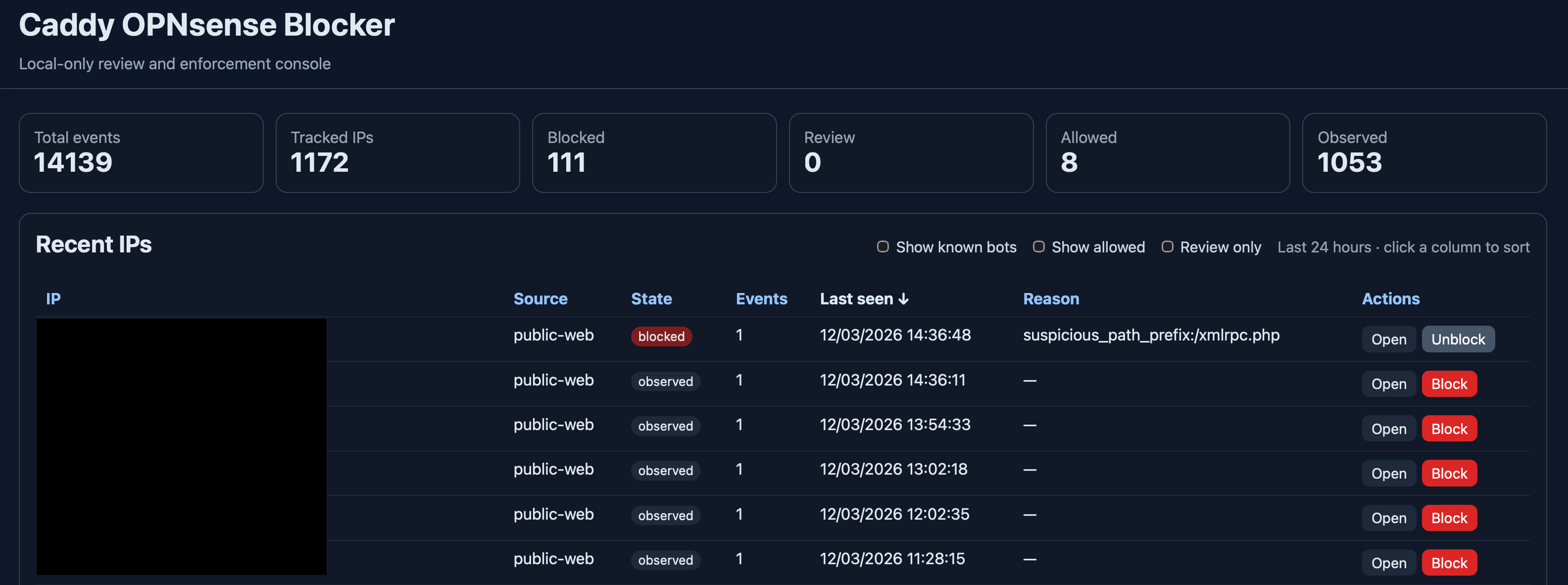Sort rows by State column
The width and height of the screenshot is (1568, 585).
tap(651, 299)
